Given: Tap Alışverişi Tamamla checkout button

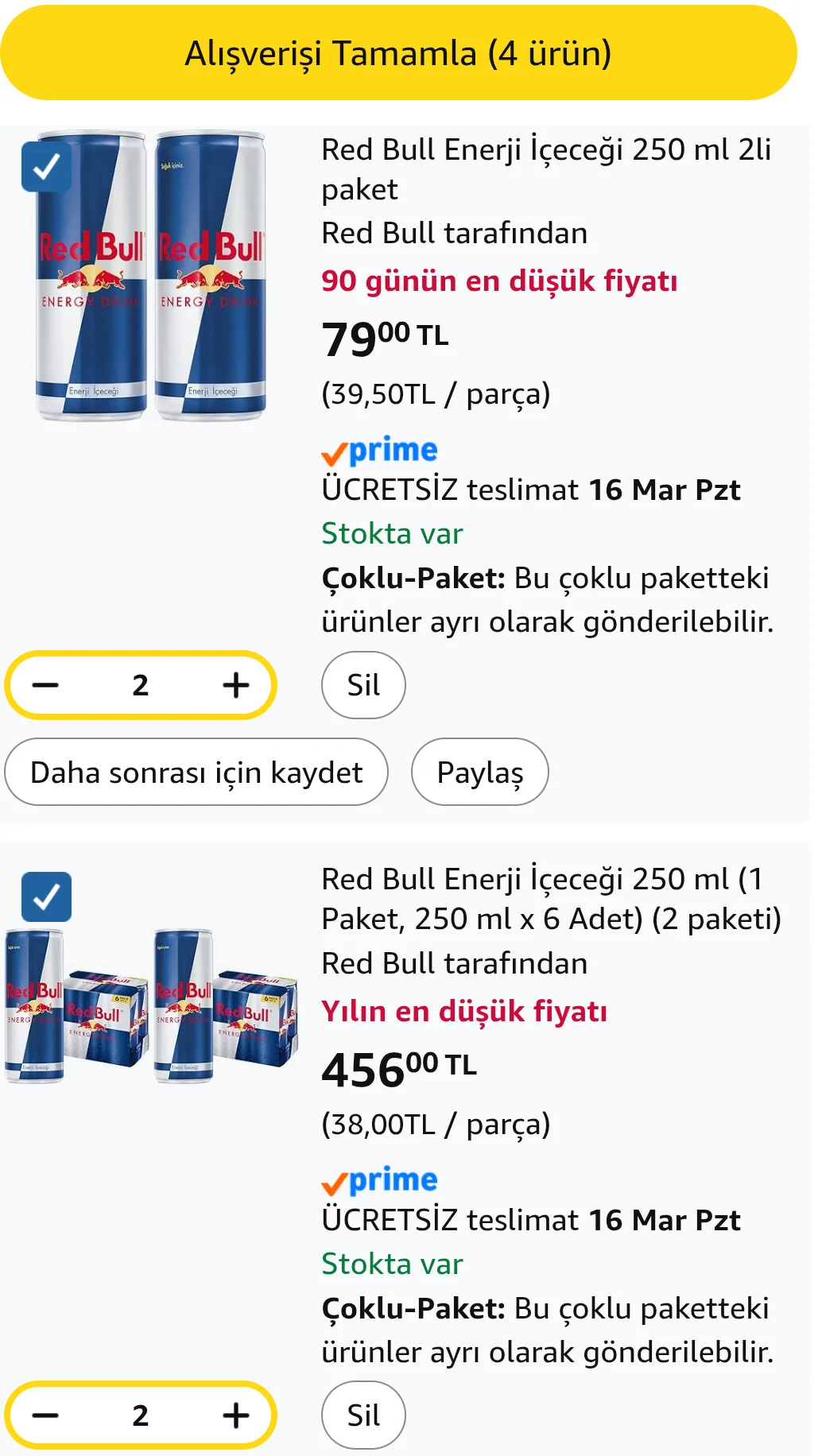Looking at the screenshot, I should pos(398,53).
